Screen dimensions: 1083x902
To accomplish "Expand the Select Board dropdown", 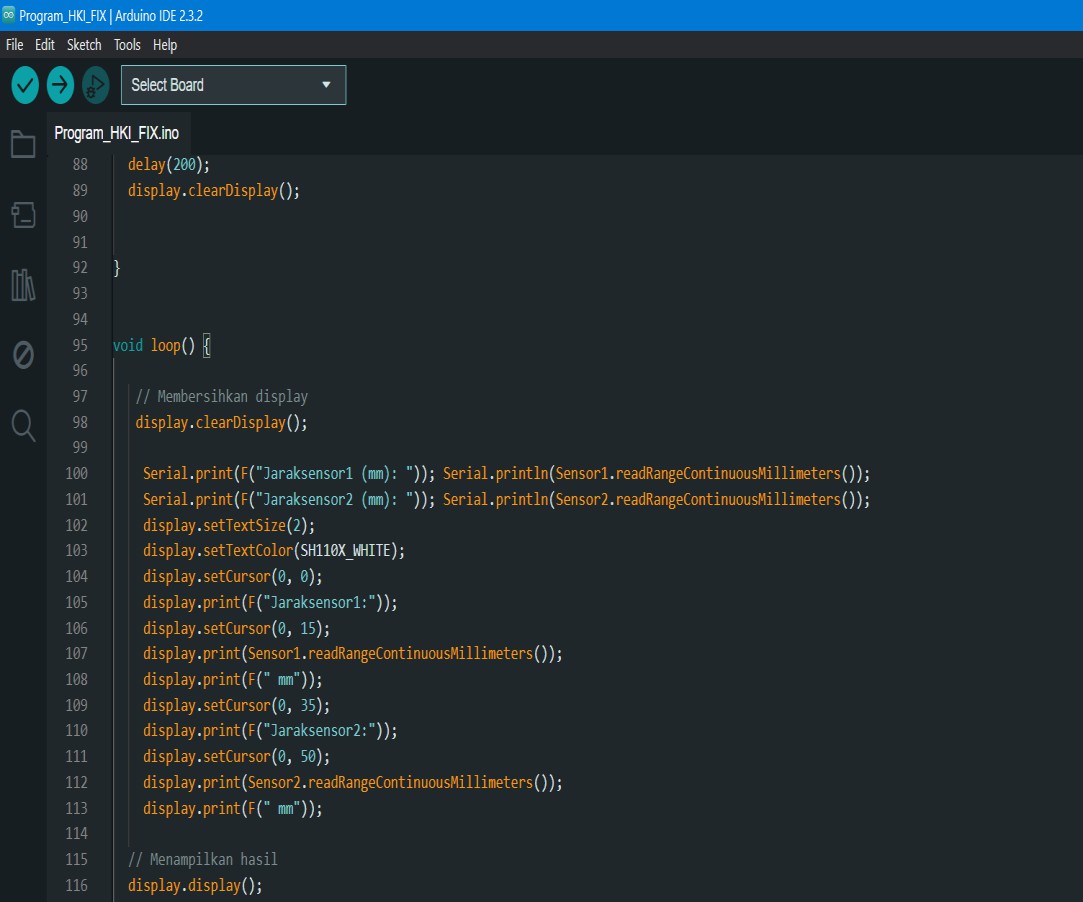I will [220, 85].
